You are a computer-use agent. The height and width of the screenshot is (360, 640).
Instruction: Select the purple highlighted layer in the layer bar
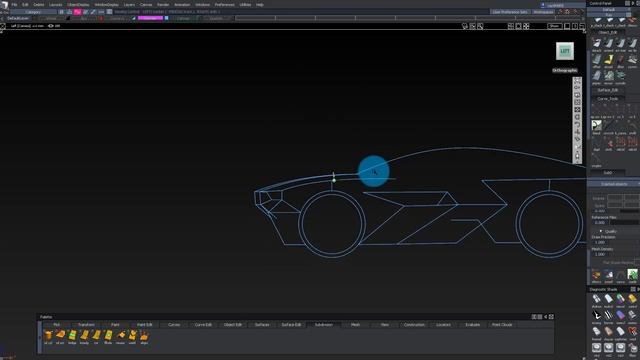(150, 18)
